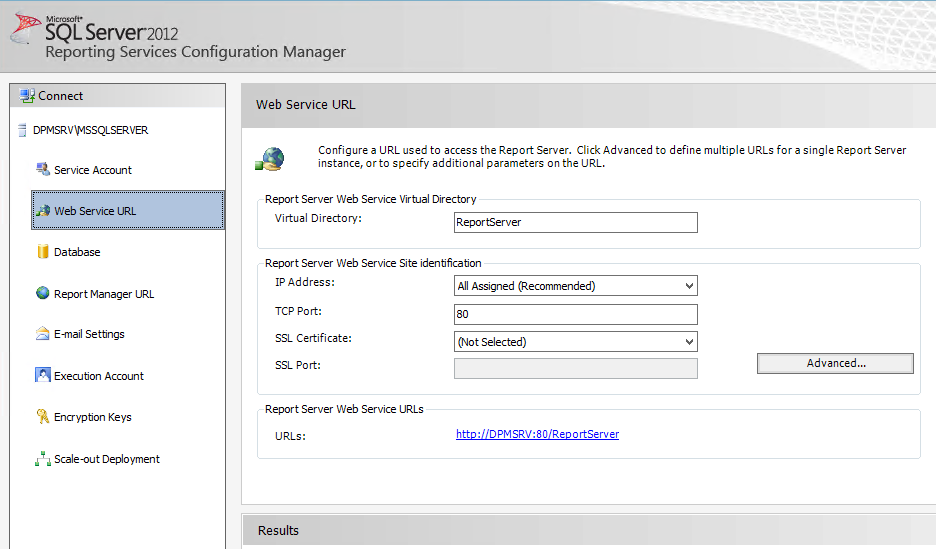
Task: Click the Web Service URL page title
Action: click(306, 105)
